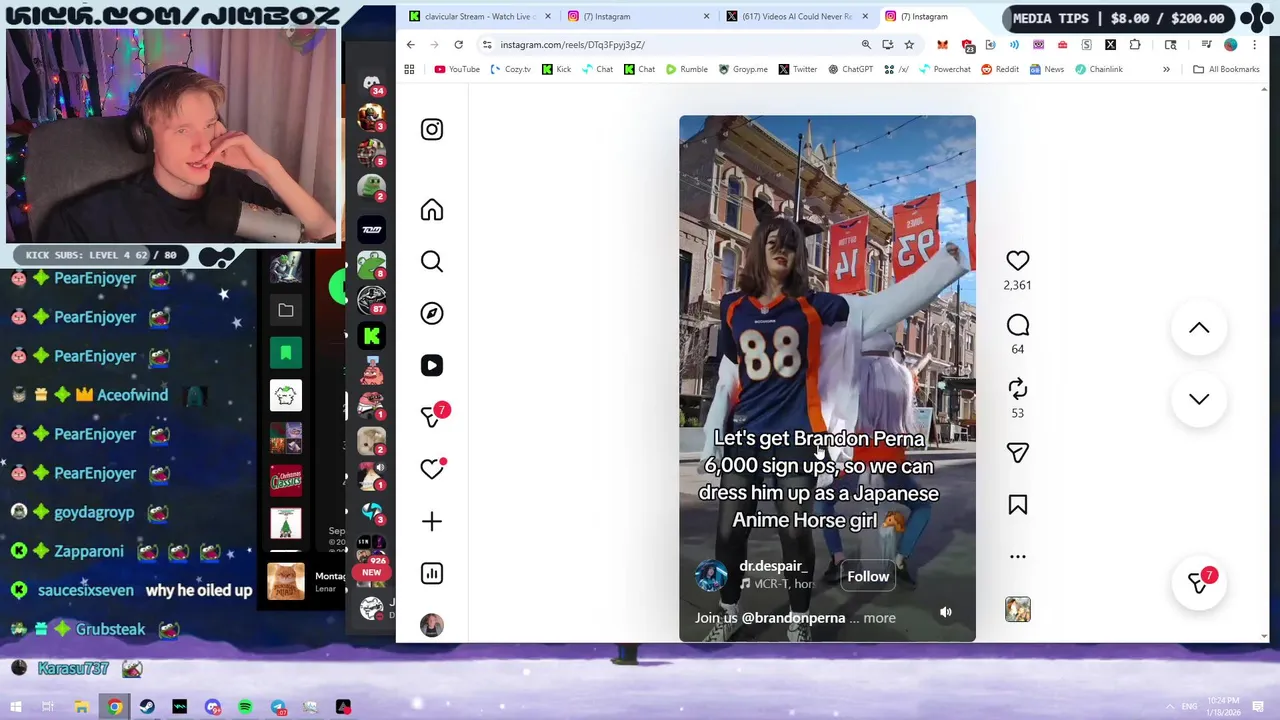Viewport: 1280px width, 720px height.
Task: Open Instagram Home from the sidebar
Action: tap(432, 210)
